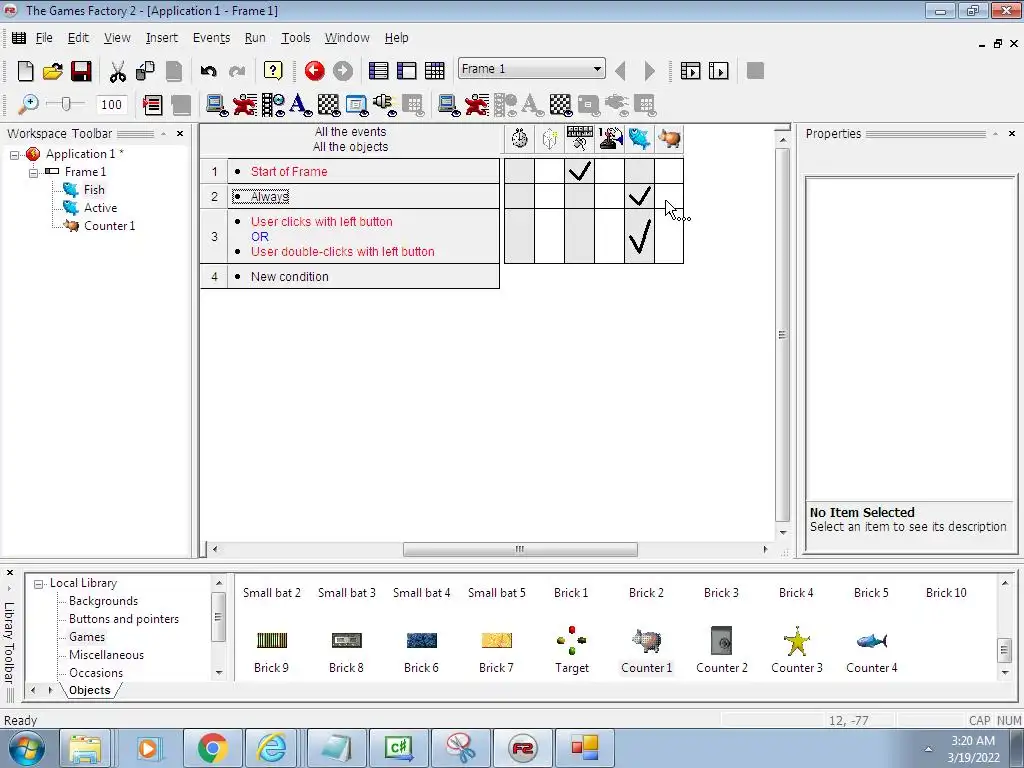Toggle second checkerboard filter icon
The width and height of the screenshot is (1024, 768).
560,104
